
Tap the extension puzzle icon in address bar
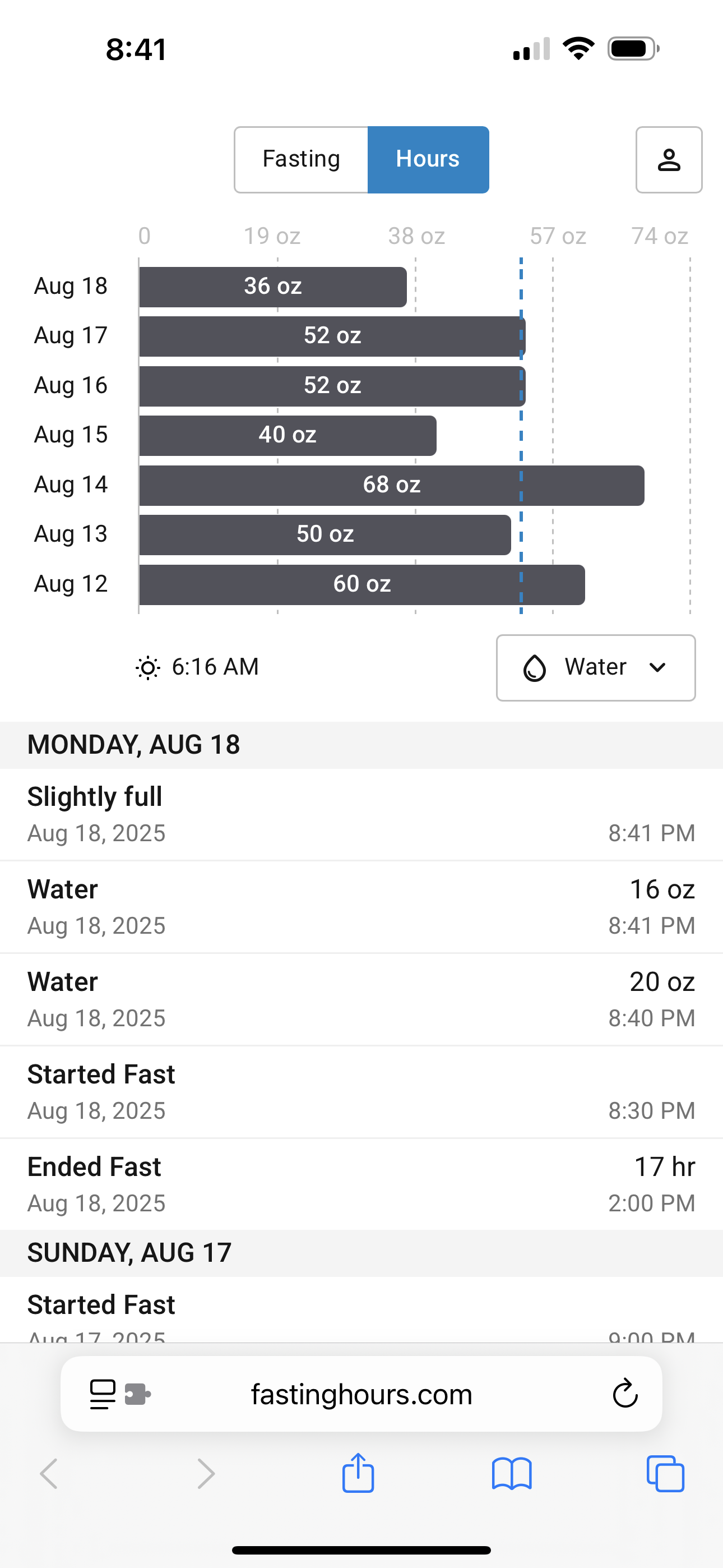point(137,1394)
